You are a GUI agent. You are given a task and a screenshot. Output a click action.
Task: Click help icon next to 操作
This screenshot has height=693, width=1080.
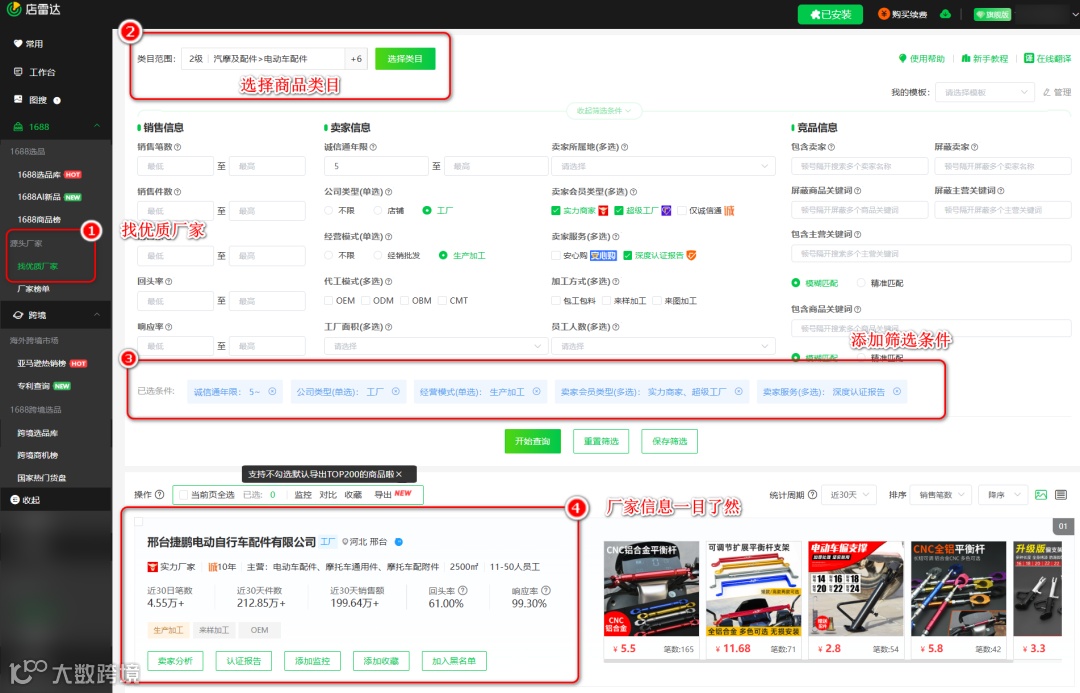point(160,495)
